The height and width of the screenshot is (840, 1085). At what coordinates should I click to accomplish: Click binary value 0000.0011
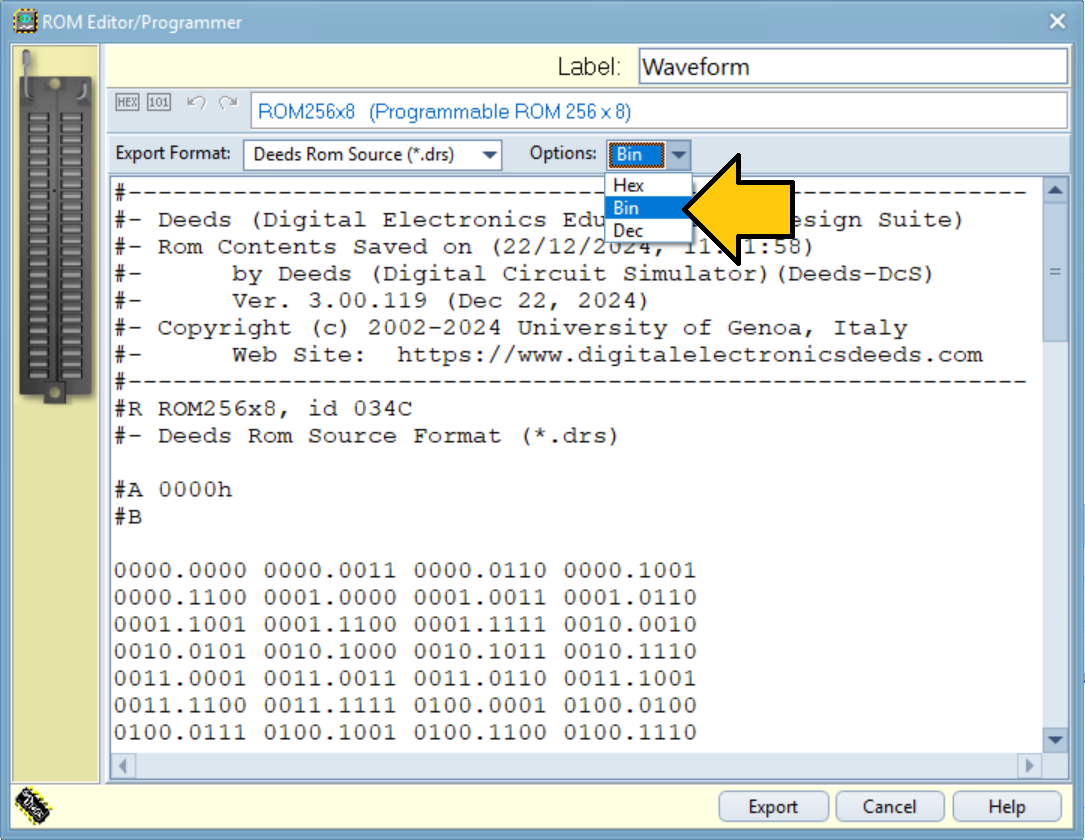(x=330, y=571)
